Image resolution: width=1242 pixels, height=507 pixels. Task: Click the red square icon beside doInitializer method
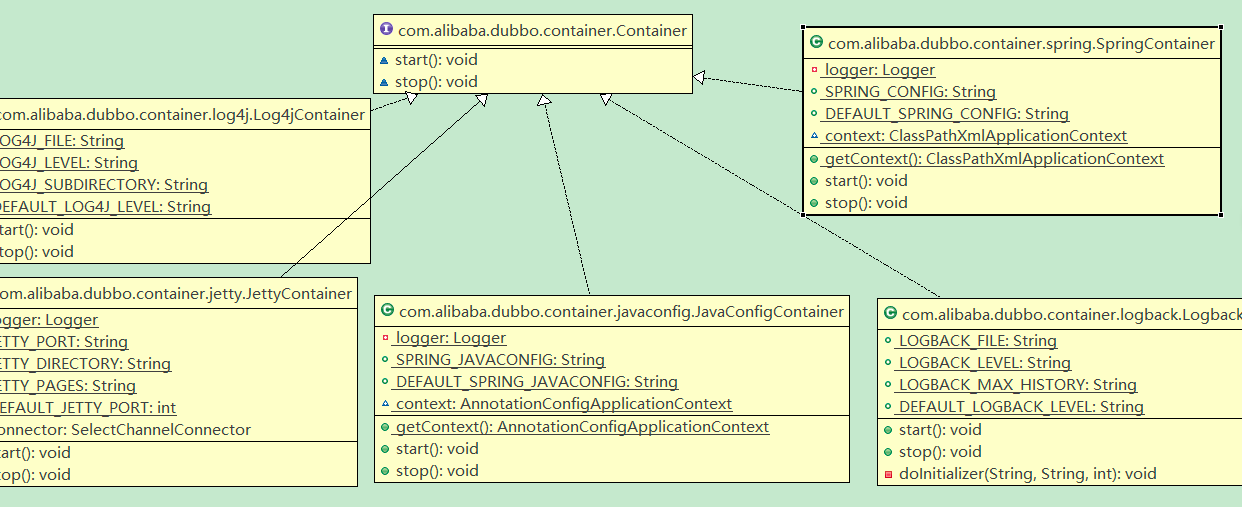[x=888, y=474]
